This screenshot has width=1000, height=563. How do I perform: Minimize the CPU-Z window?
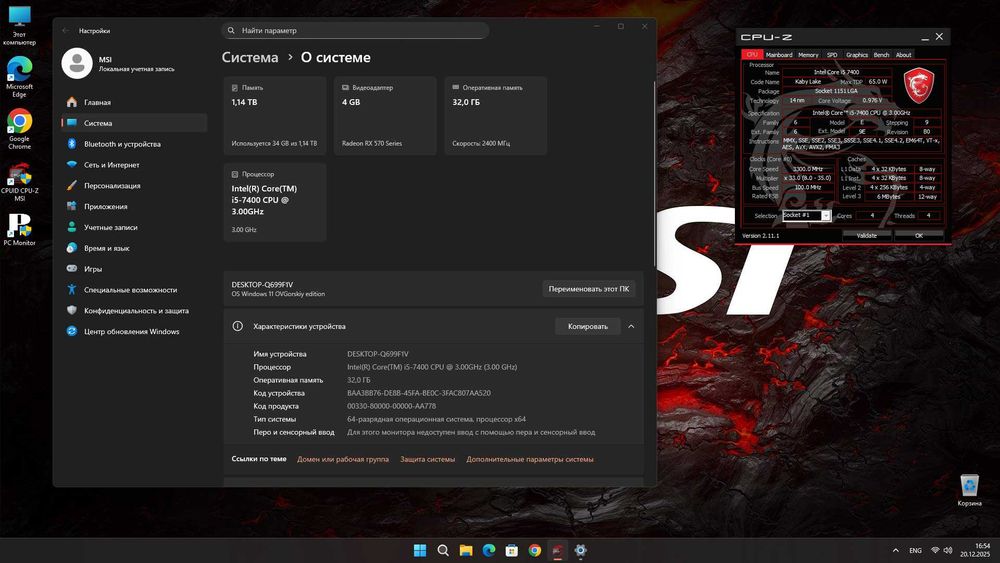coord(925,37)
